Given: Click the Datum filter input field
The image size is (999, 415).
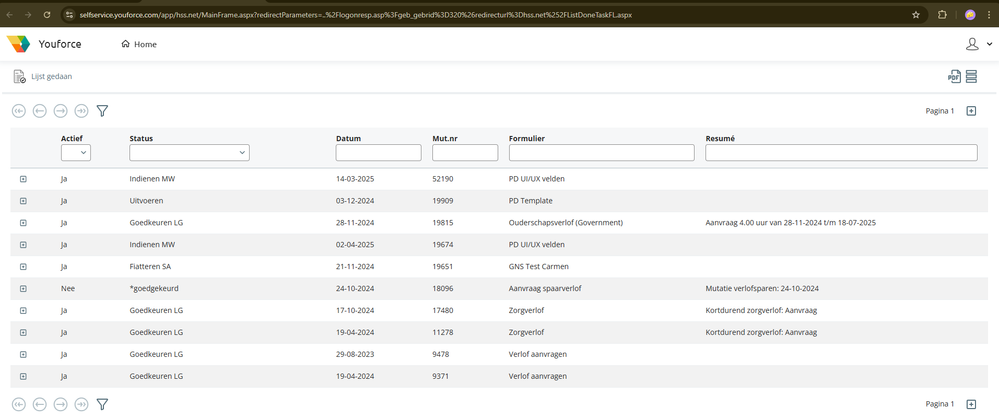Looking at the screenshot, I should tap(378, 153).
